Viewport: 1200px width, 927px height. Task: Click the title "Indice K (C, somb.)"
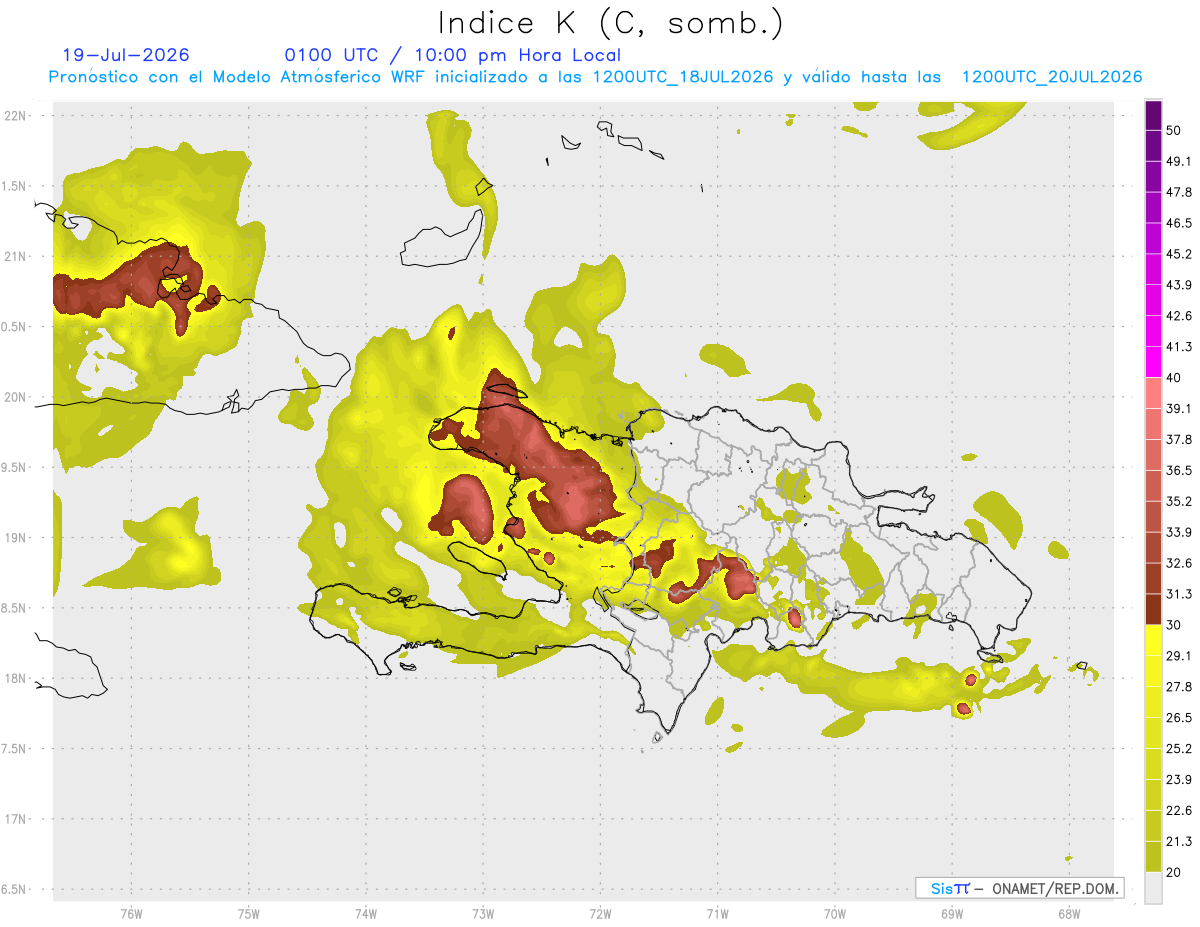(x=611, y=24)
